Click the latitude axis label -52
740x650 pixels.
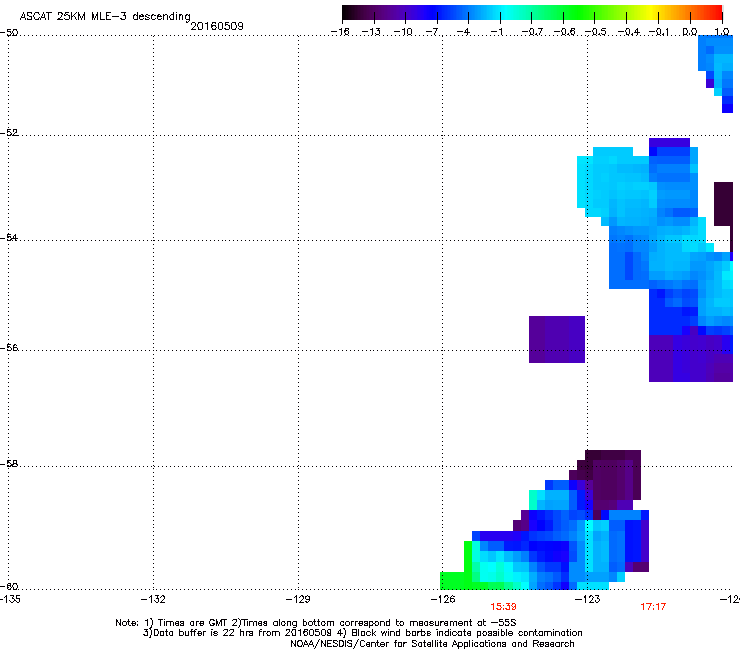coord(9,133)
